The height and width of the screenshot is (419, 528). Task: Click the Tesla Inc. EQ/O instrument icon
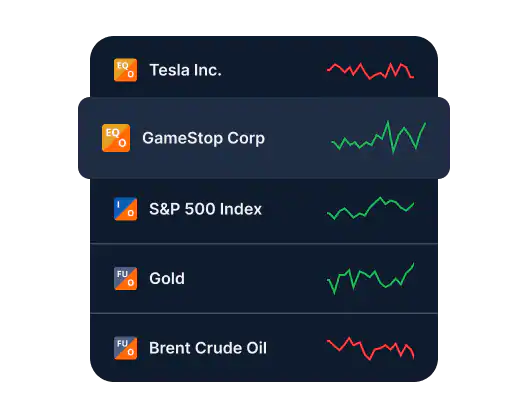(126, 70)
